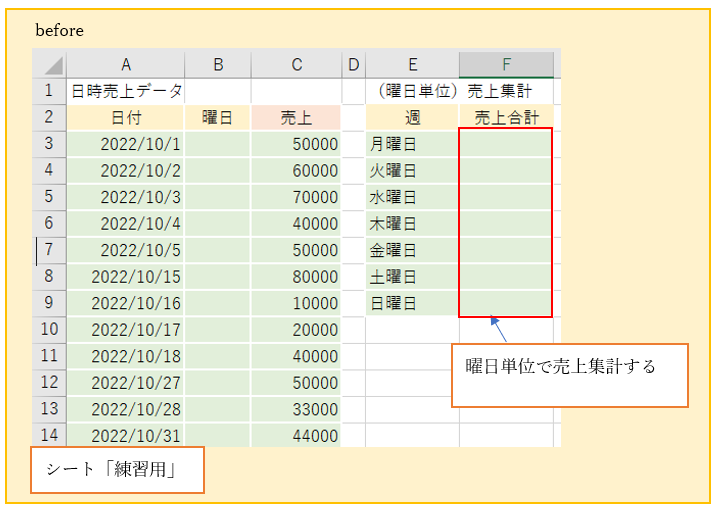Select the narrow column D header
Viewport: 718px width, 512px height.
pos(353,65)
